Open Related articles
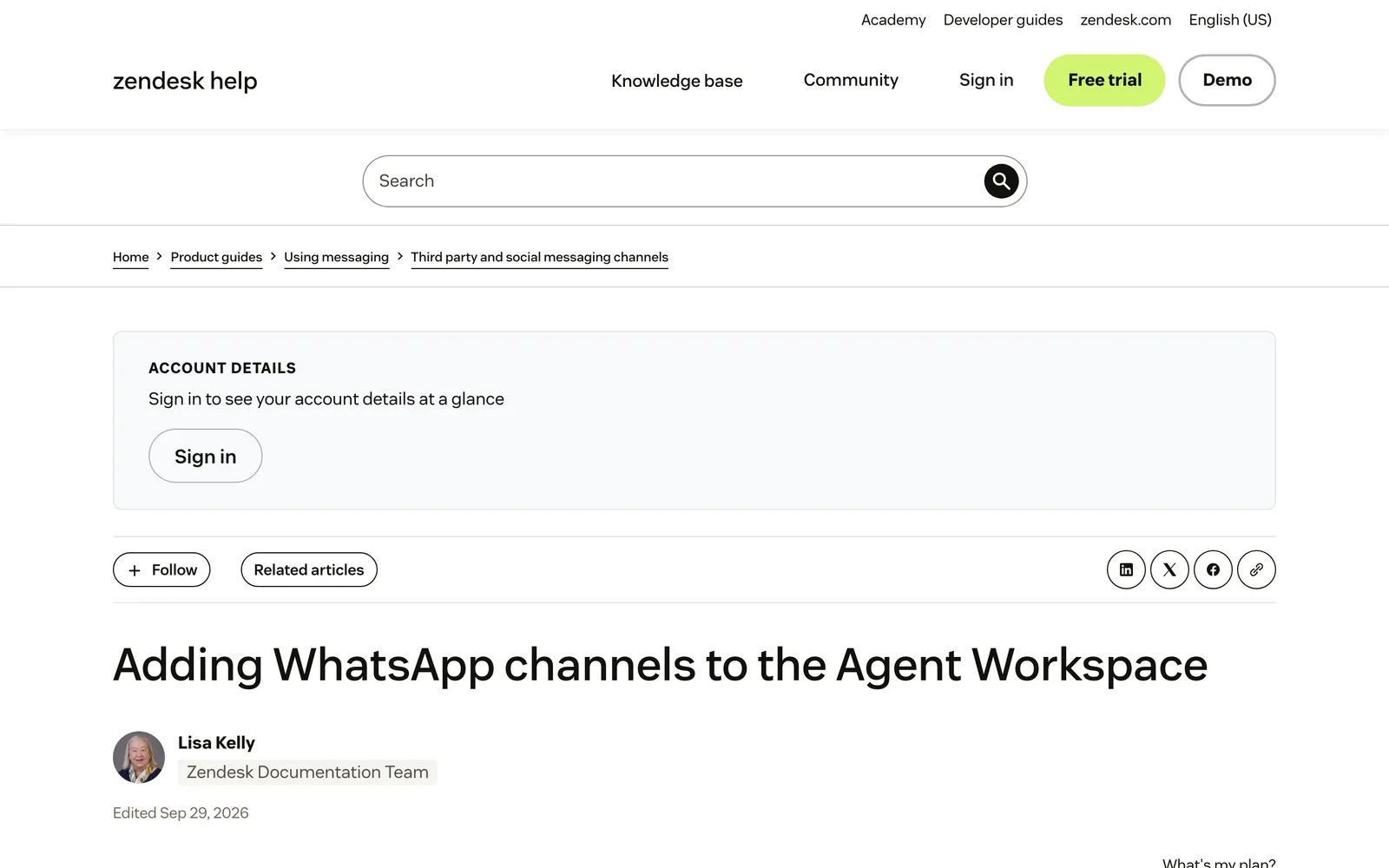 click(309, 570)
